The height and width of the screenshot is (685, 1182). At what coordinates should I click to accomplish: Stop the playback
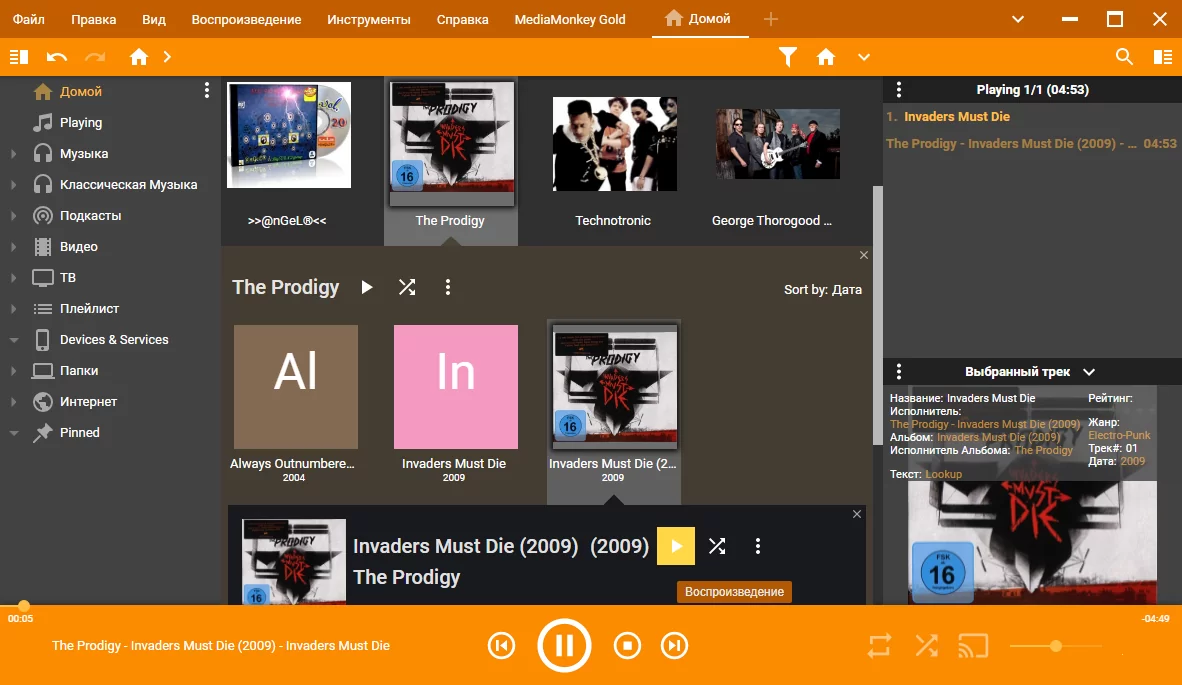pos(627,646)
